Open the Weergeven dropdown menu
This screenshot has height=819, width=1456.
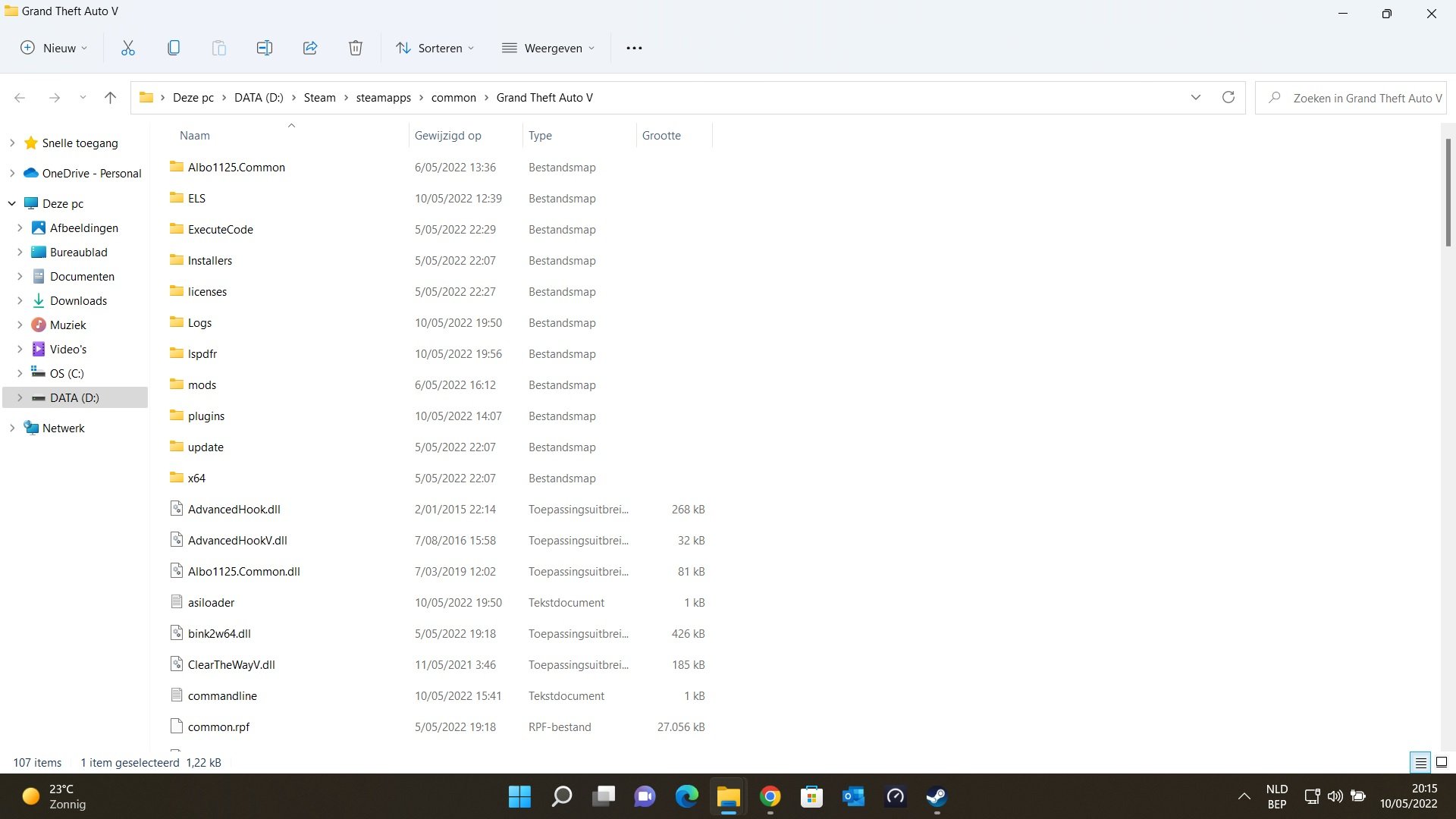coord(548,48)
